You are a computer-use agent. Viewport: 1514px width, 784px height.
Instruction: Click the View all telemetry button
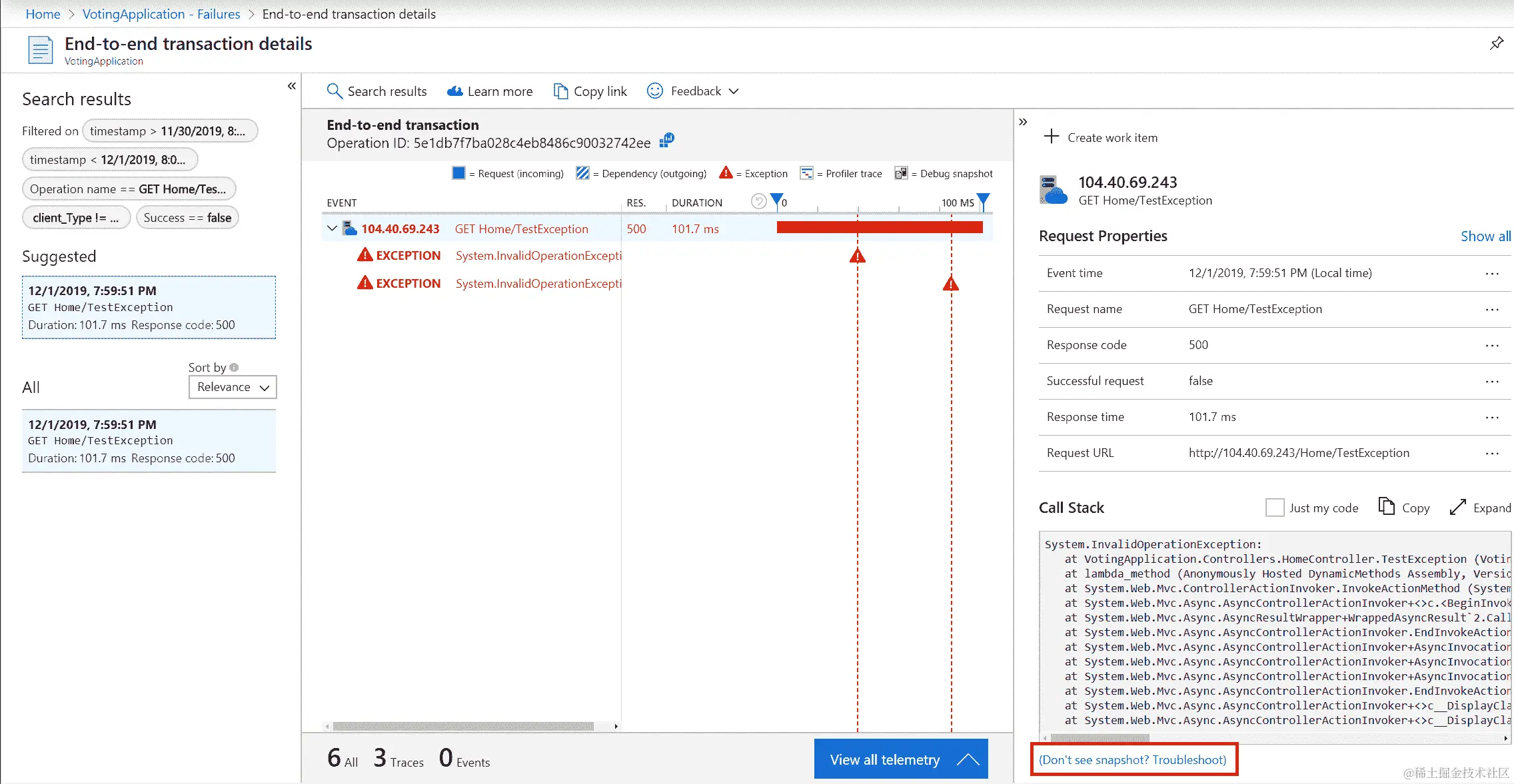tap(901, 759)
